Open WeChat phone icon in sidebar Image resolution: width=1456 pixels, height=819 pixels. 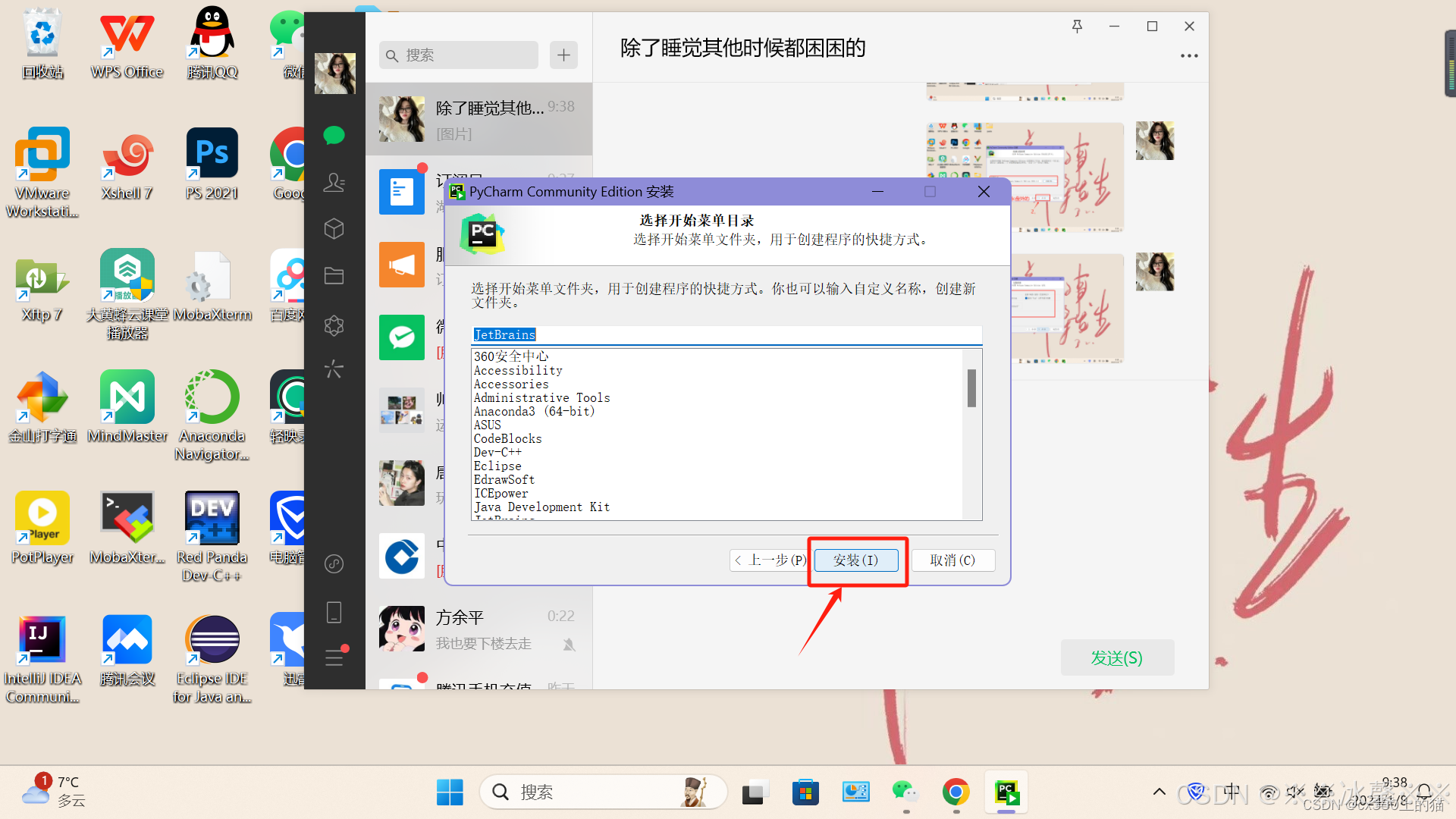(334, 612)
